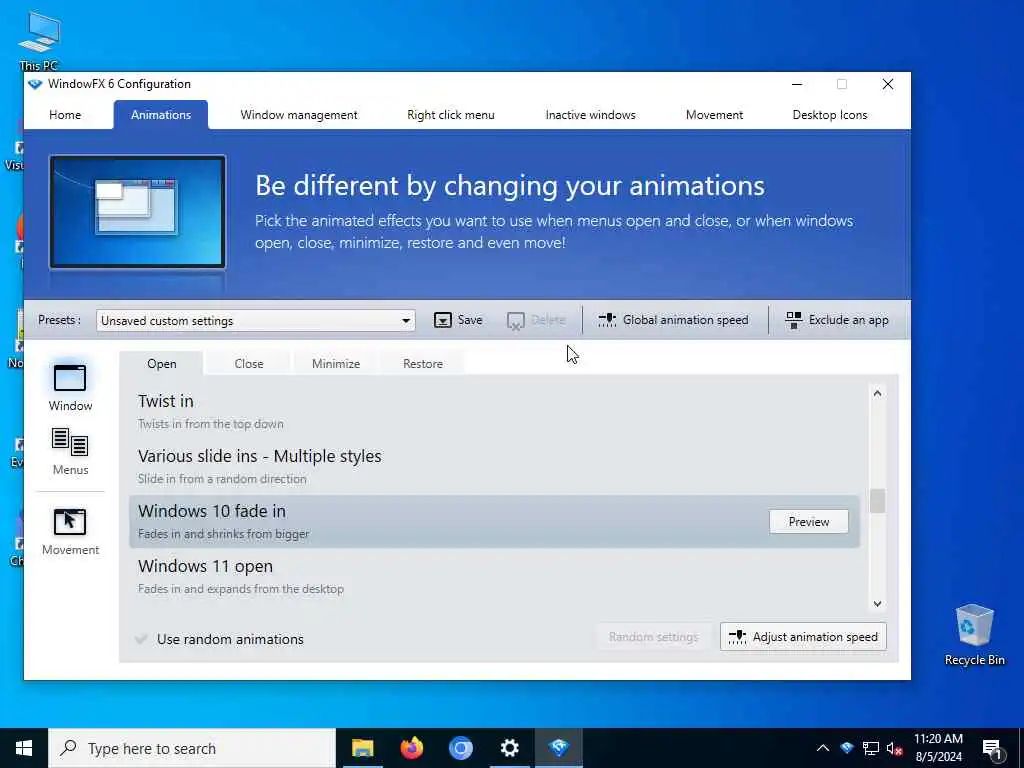Select the Twist in animation
1024x768 pixels.
(494, 411)
